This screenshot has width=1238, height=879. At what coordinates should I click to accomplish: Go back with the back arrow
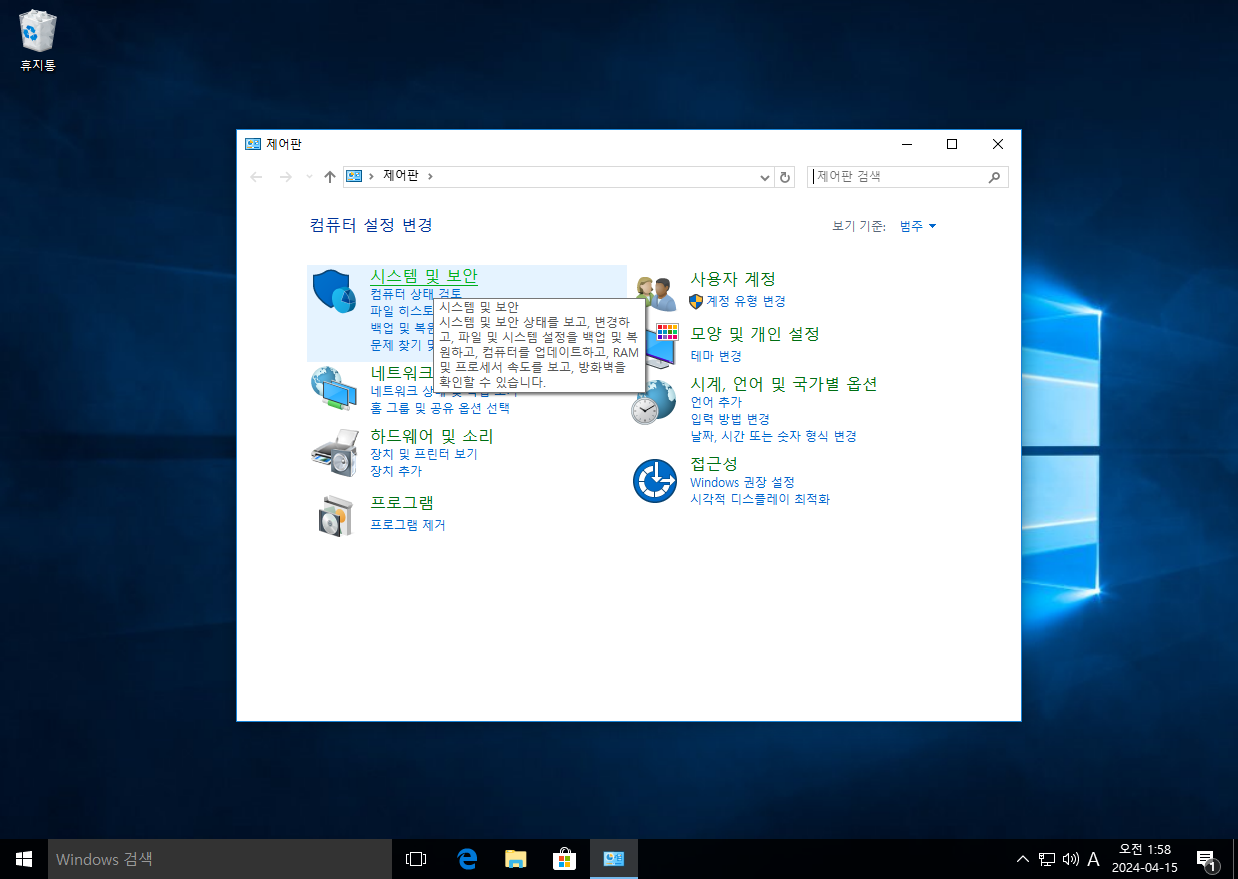(257, 177)
